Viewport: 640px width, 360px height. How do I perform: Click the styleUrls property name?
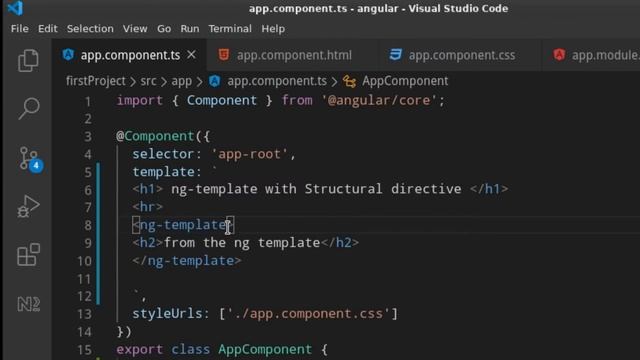coord(167,313)
